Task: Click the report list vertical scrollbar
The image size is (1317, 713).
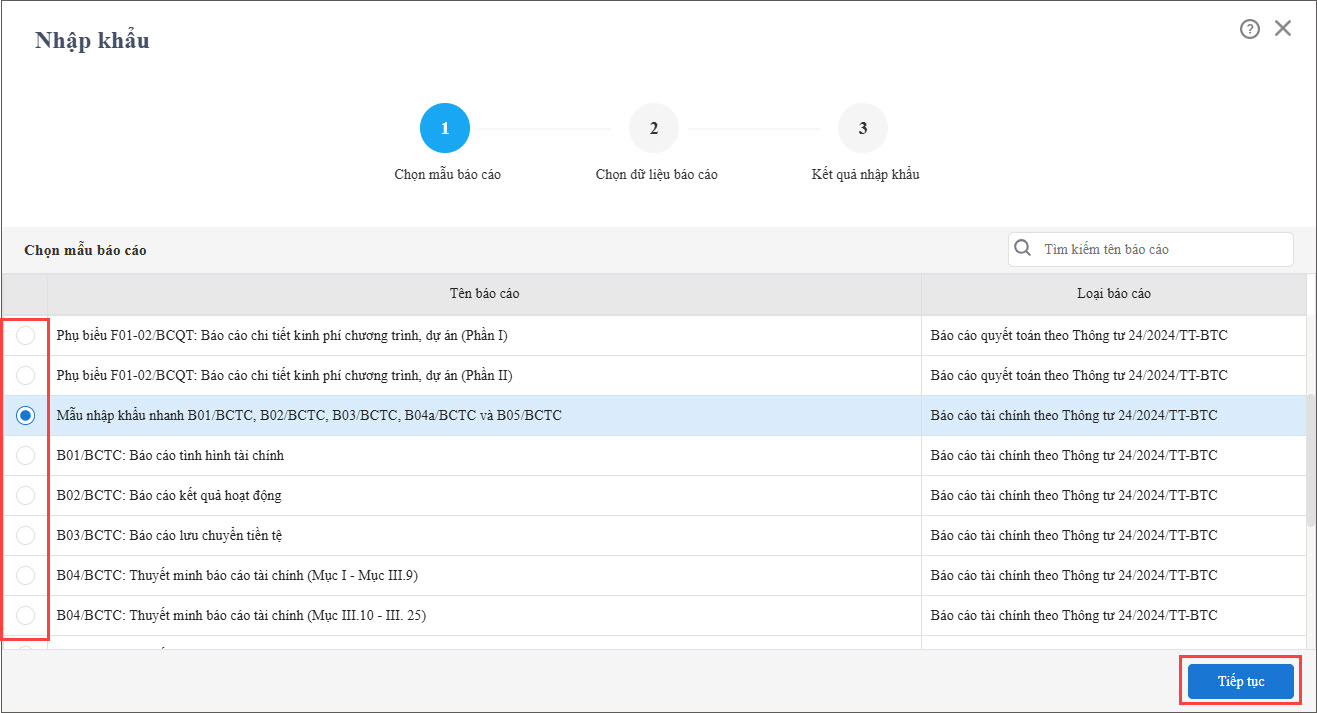Action: click(1311, 460)
